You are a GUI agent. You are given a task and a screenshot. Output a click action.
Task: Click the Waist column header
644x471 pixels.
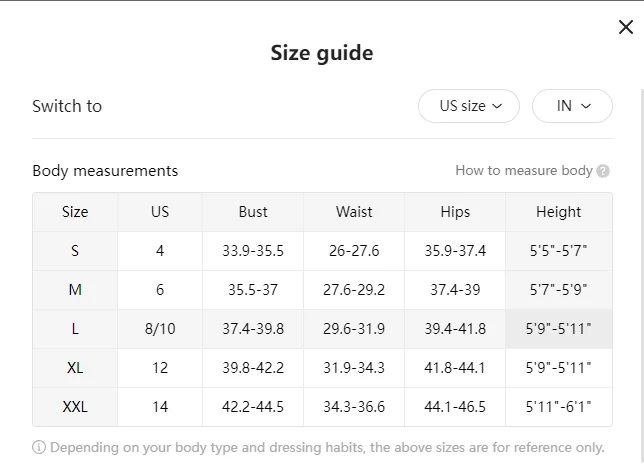(354, 212)
